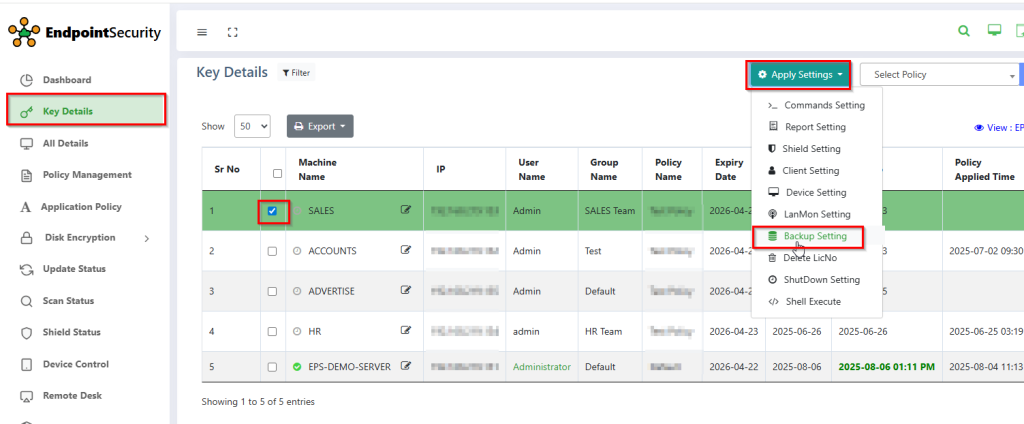The image size is (1024, 424).
Task: Click the fullscreen expand icon
Action: point(233,32)
